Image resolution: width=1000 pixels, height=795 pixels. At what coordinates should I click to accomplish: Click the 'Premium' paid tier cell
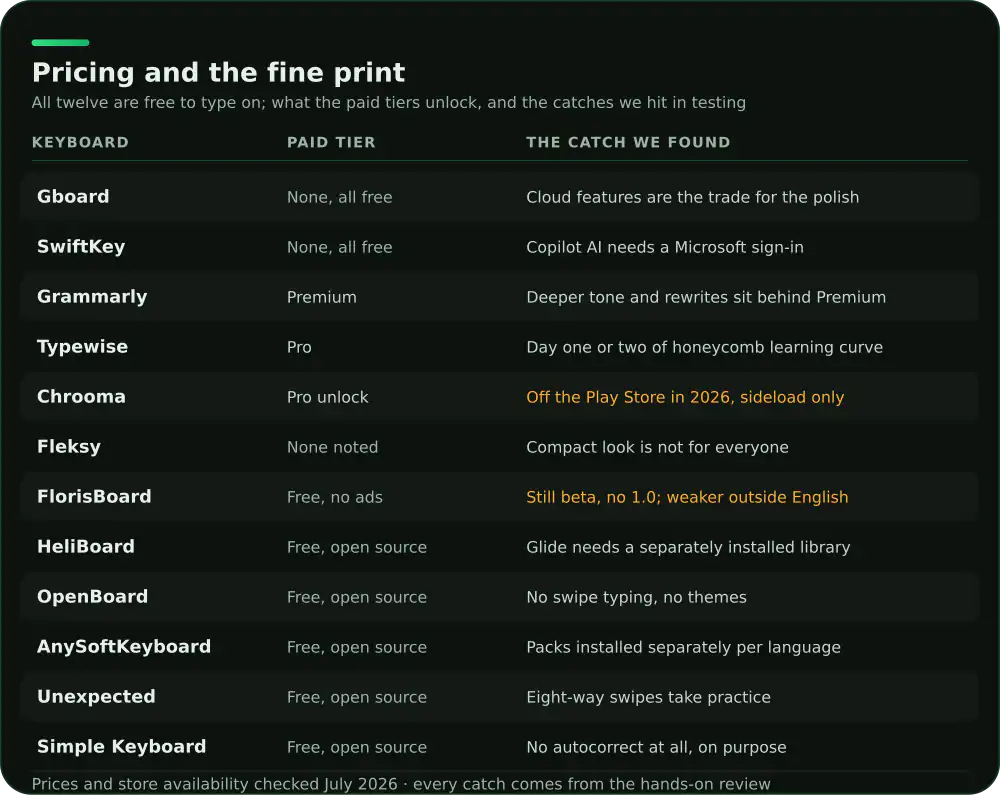coord(321,297)
